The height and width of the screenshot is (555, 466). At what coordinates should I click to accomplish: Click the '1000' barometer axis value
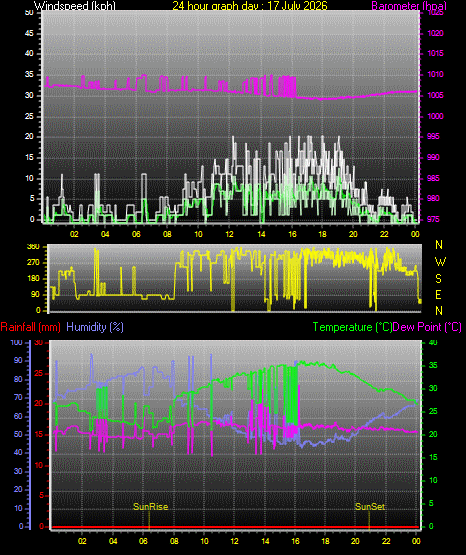point(436,116)
